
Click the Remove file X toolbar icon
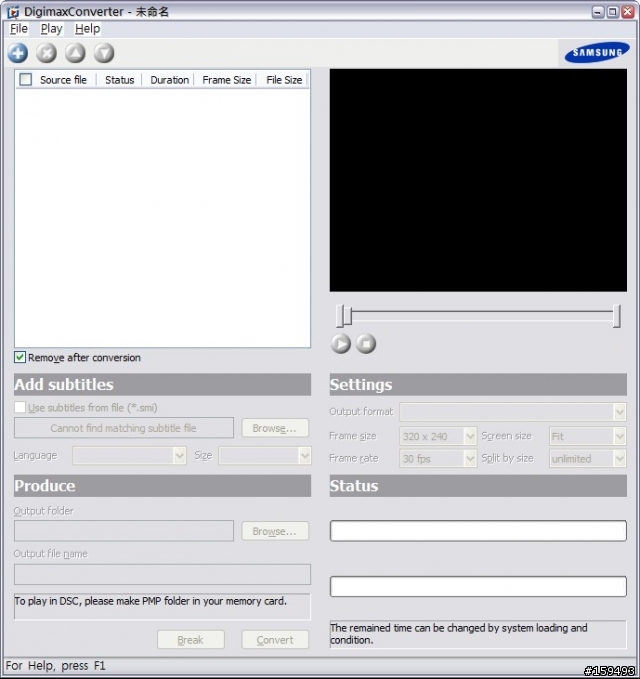click(46, 53)
